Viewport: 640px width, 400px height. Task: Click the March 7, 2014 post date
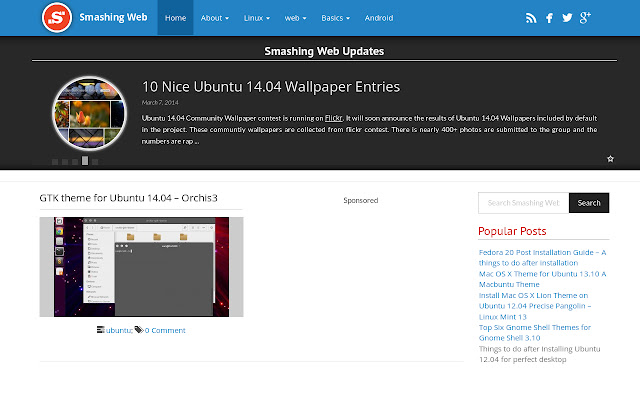[160, 102]
